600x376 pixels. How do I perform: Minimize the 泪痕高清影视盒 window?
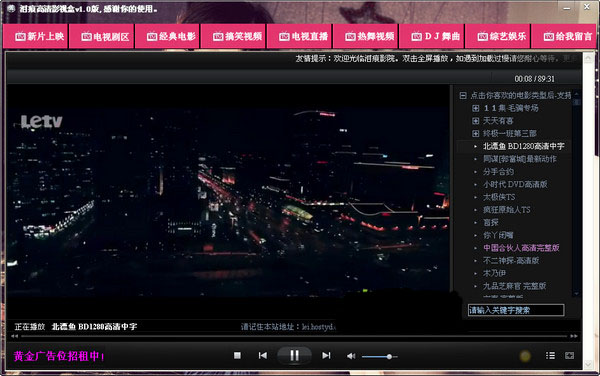coord(567,8)
